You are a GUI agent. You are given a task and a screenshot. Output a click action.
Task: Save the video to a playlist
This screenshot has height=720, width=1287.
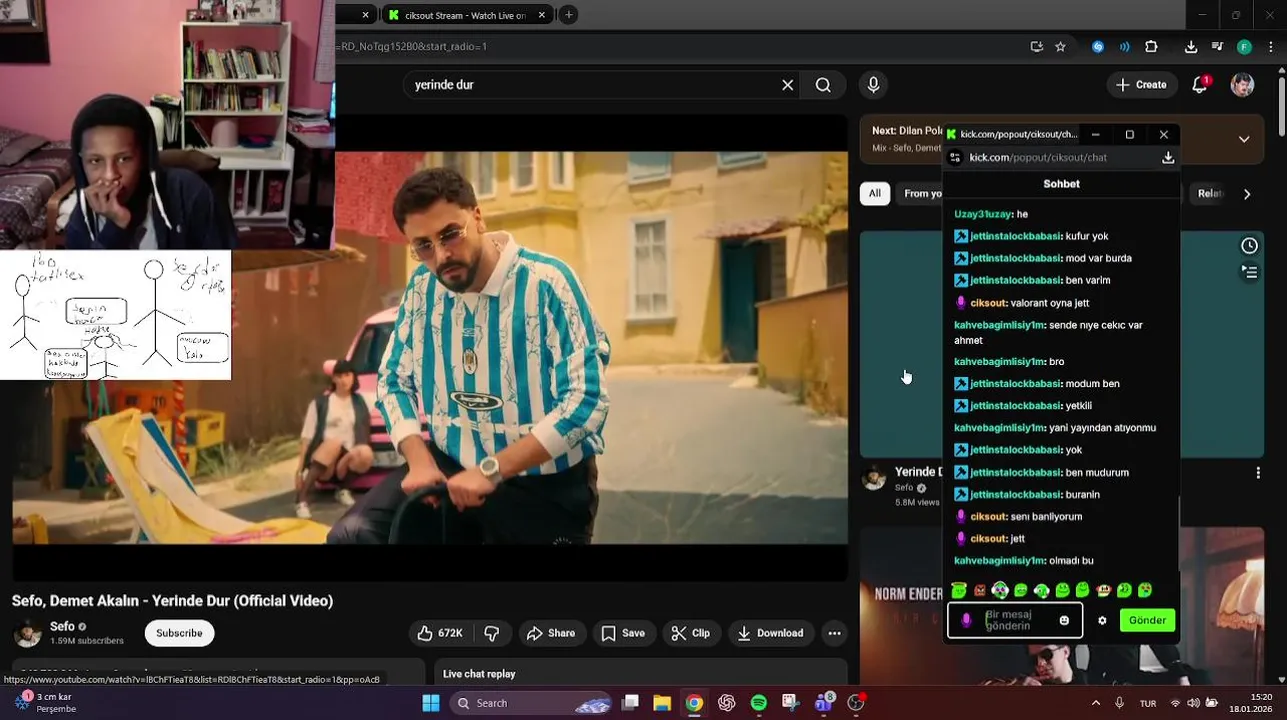coord(623,633)
